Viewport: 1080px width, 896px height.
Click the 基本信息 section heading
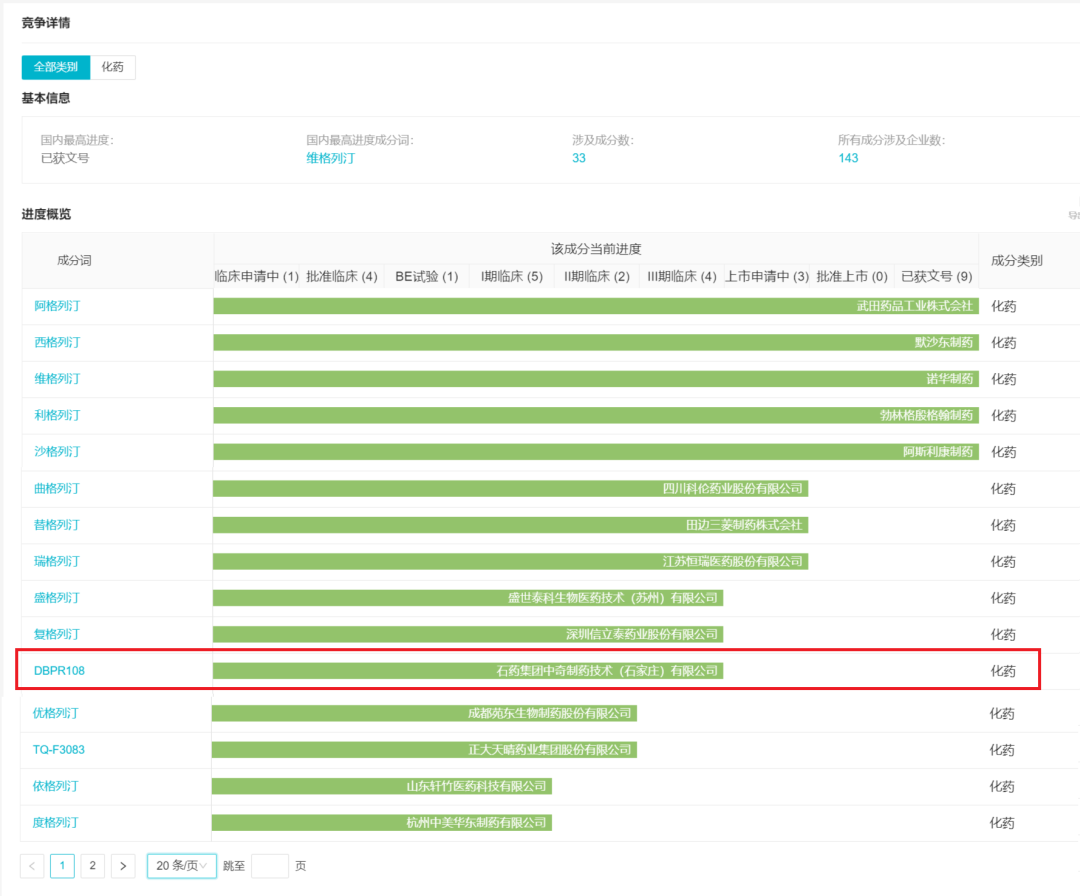coord(45,98)
